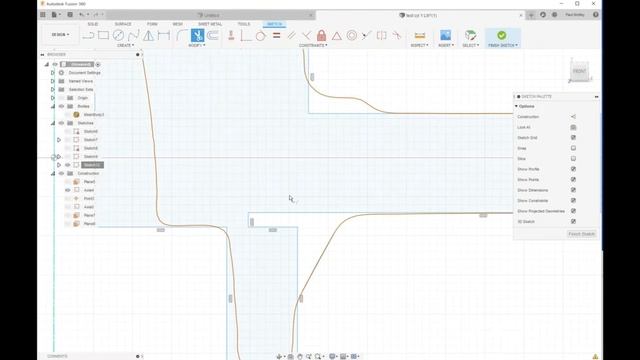Open the Insert menu dropdown
Viewport: 640px width, 360px height.
446,45
